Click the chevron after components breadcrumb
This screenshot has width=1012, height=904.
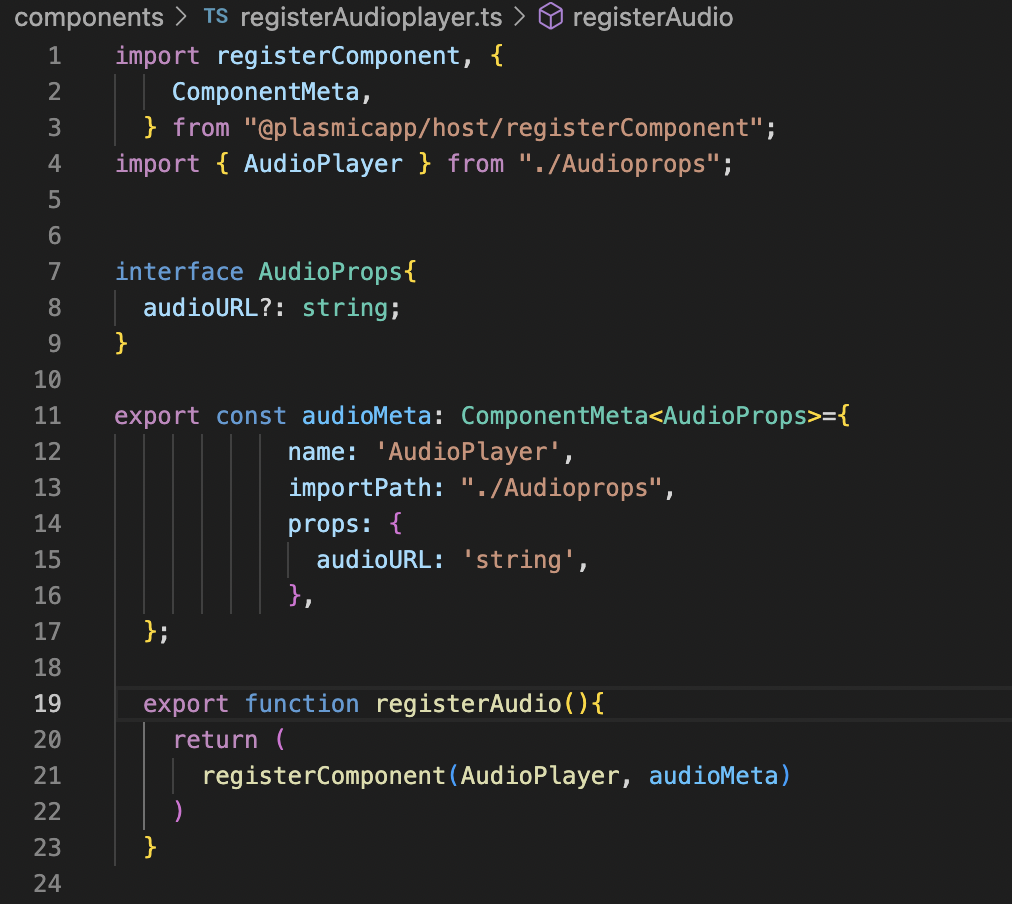183,18
